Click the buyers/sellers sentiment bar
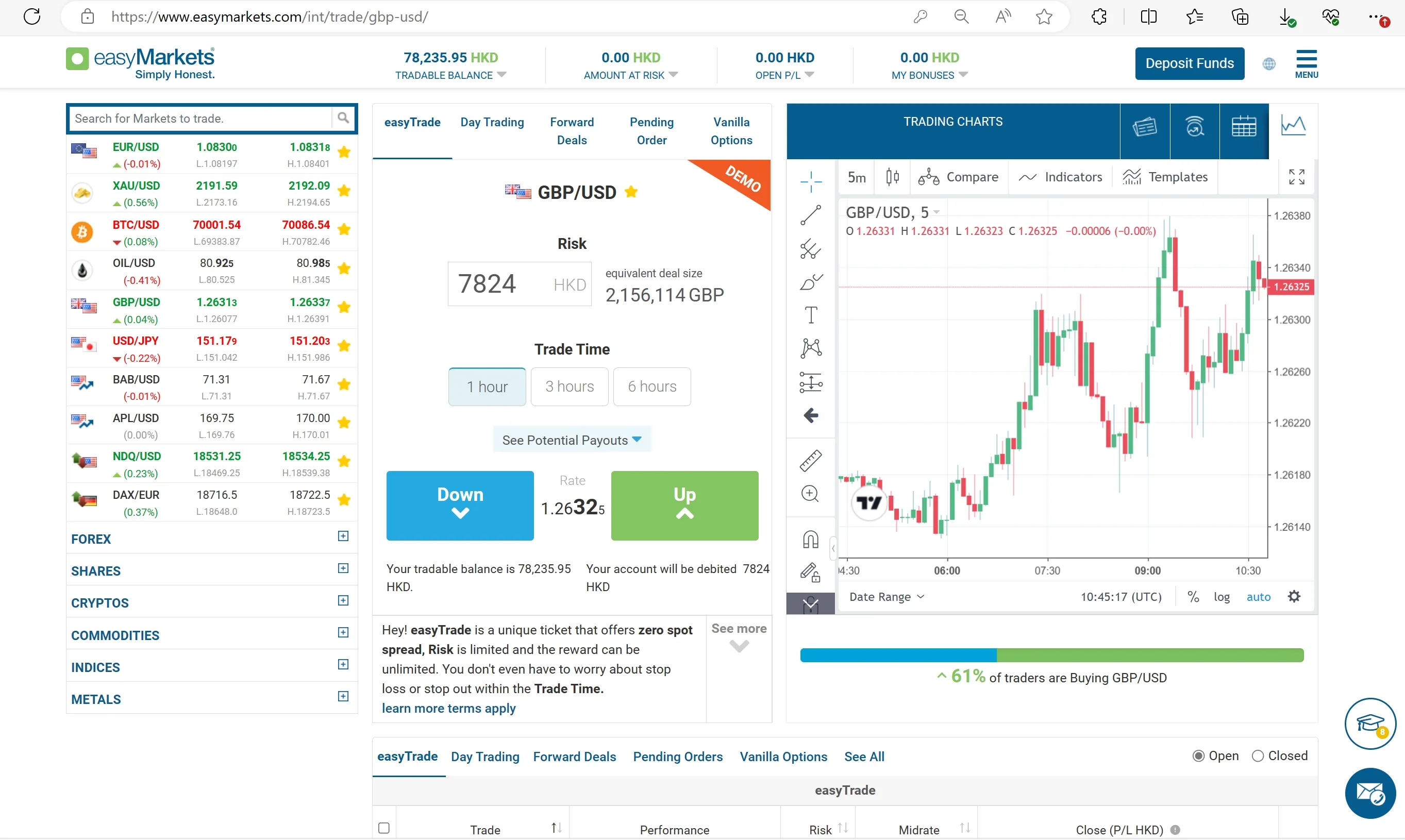 pyautogui.click(x=1052, y=656)
